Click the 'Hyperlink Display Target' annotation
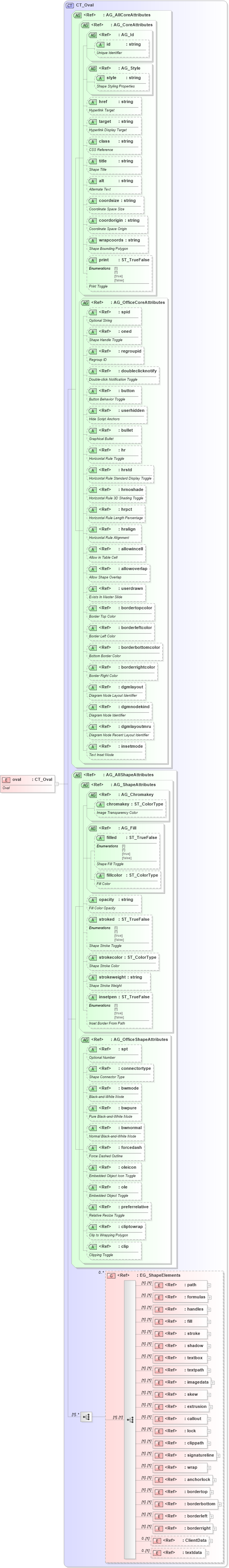Screen dimensions: 229x1568 tap(108, 130)
